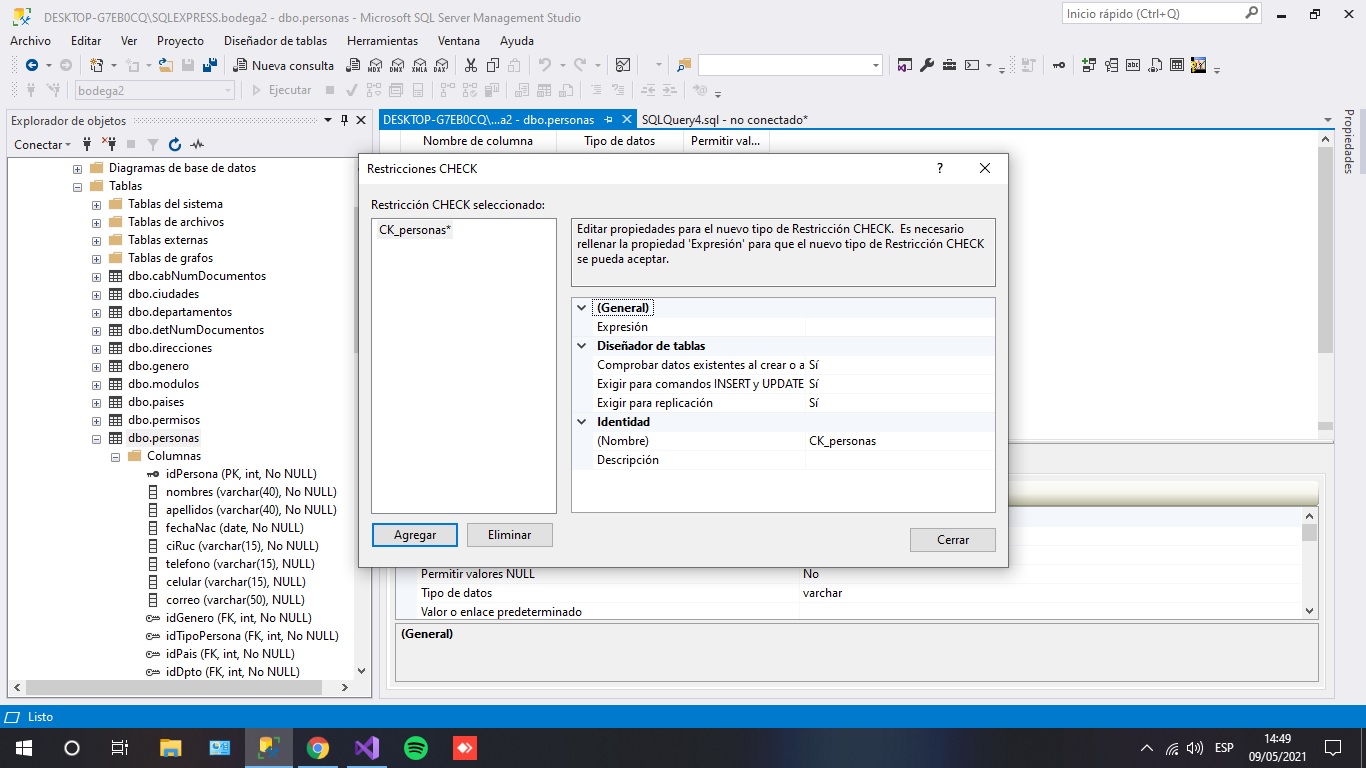Image resolution: width=1366 pixels, height=768 pixels.
Task: Click the Cerrar button
Action: pyautogui.click(x=953, y=540)
